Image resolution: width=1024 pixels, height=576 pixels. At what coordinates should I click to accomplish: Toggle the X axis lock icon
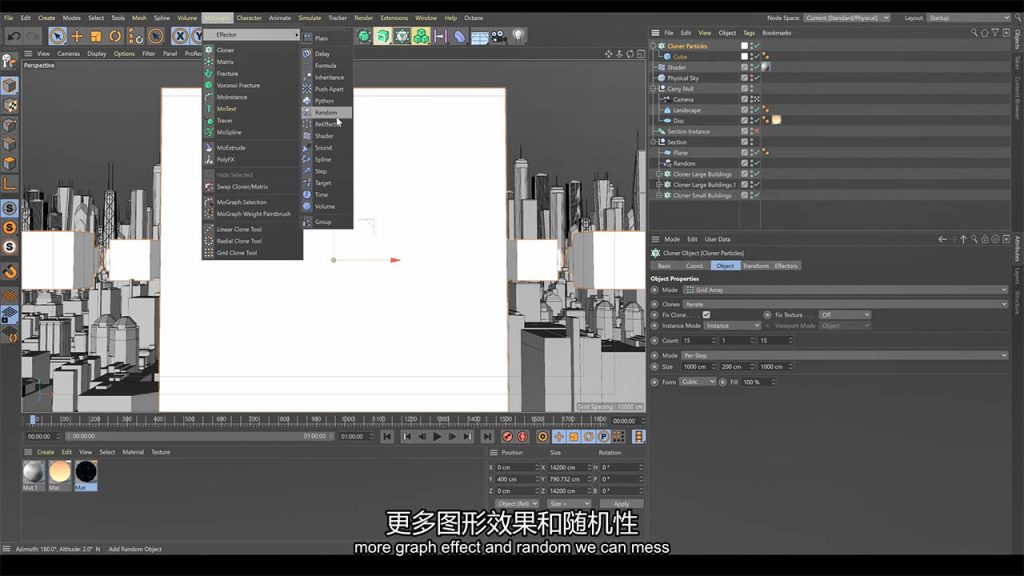point(180,37)
